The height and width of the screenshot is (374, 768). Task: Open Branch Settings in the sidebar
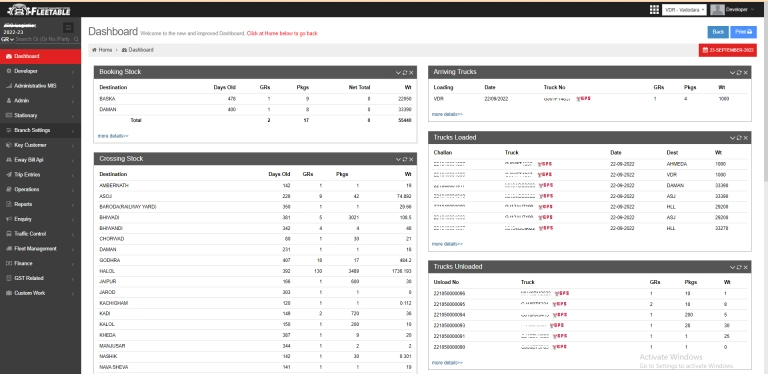pos(40,130)
